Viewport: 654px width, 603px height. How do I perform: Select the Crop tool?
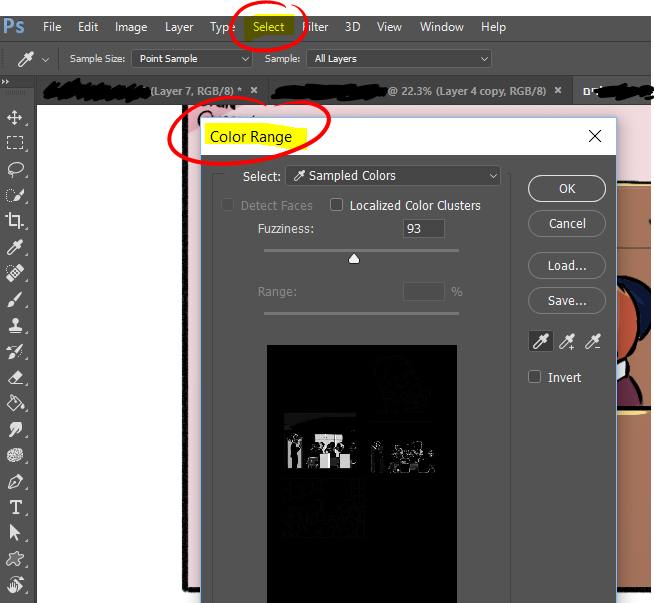(15, 221)
